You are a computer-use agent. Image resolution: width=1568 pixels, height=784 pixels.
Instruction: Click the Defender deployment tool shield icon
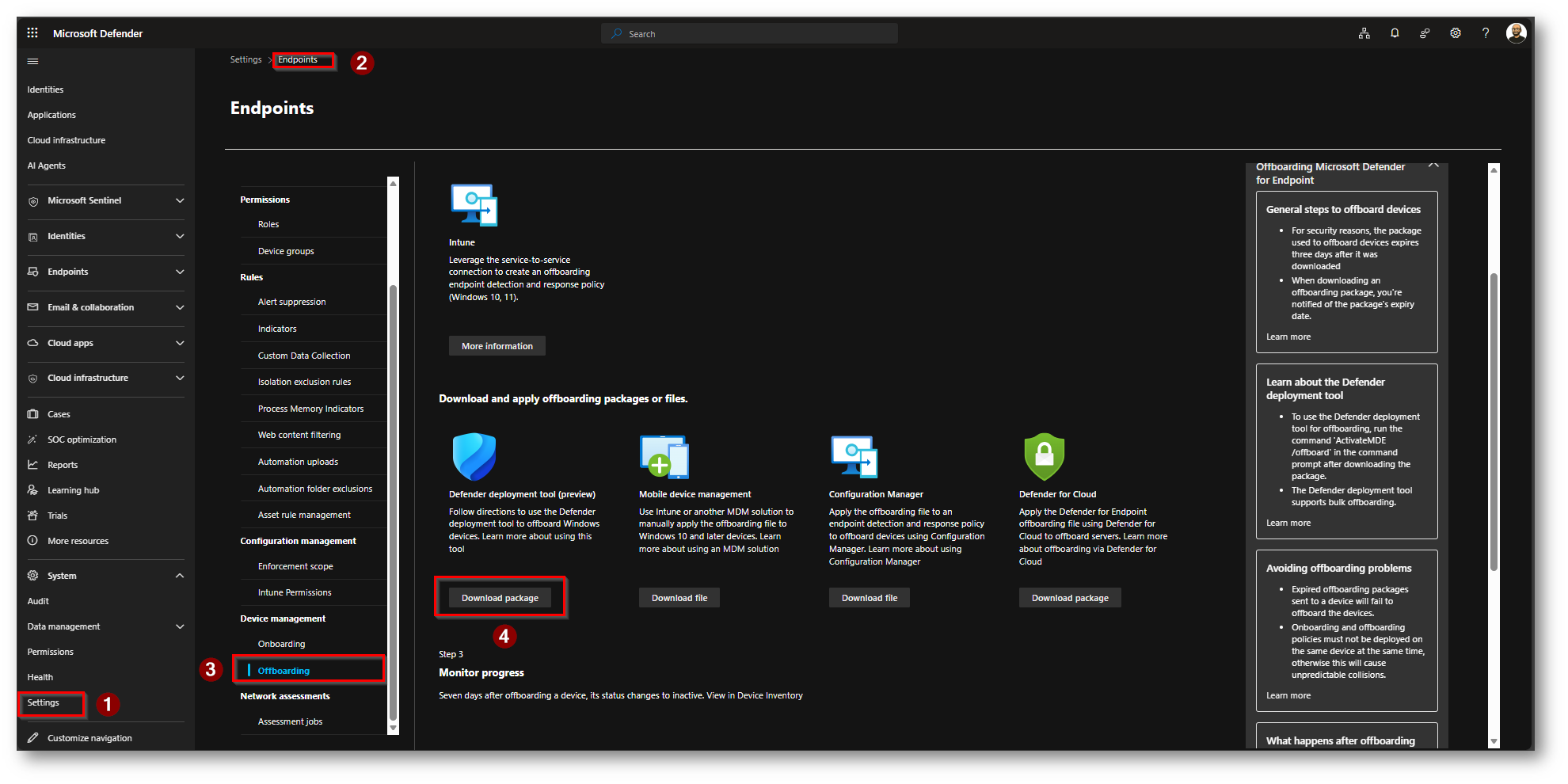(x=474, y=456)
